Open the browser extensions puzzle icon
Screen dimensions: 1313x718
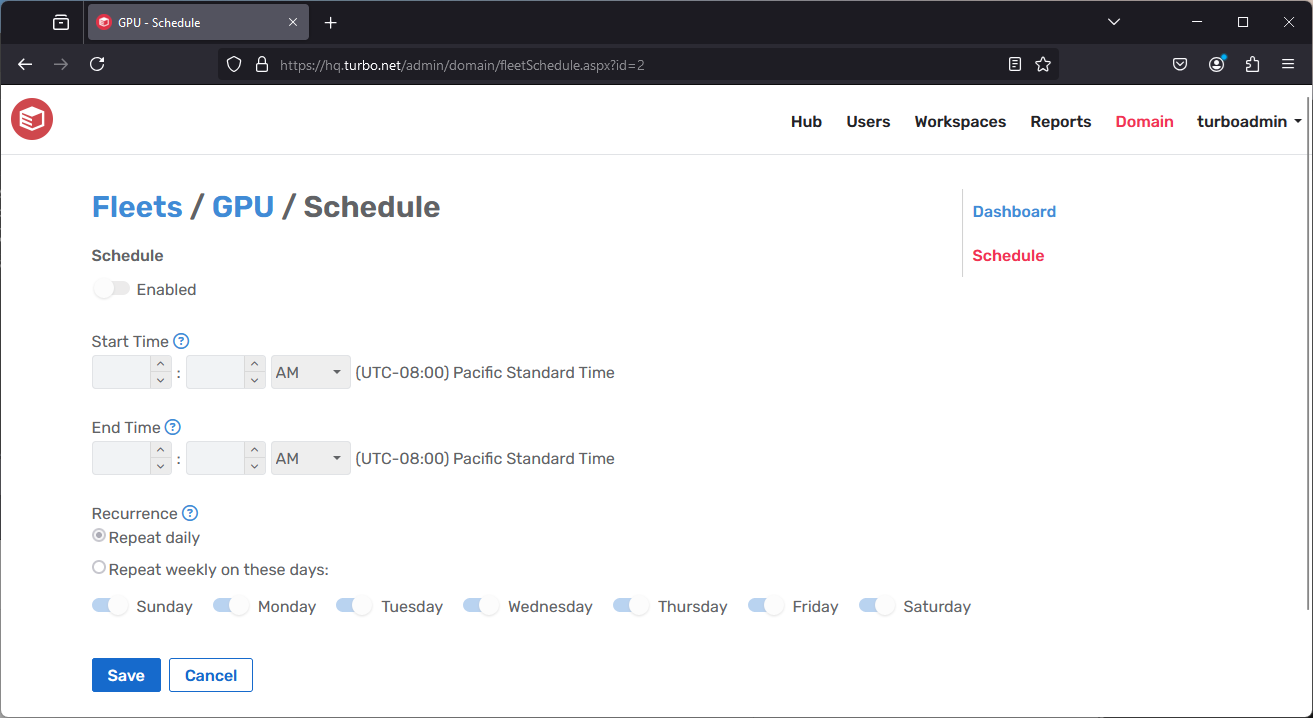[1252, 63]
